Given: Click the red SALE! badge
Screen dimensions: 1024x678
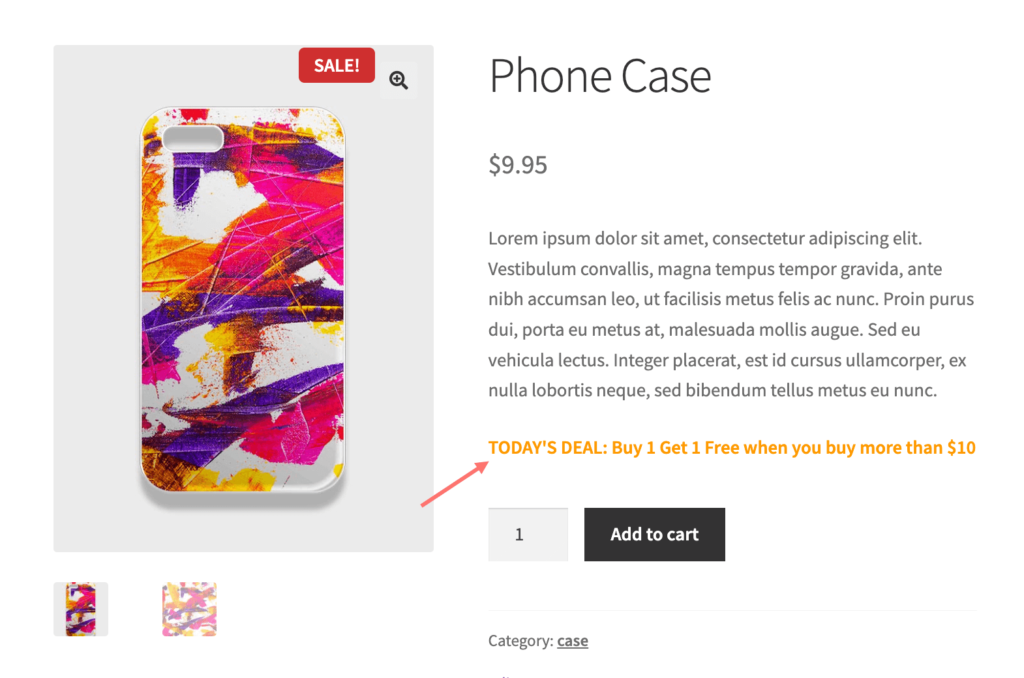Looking at the screenshot, I should coord(336,65).
